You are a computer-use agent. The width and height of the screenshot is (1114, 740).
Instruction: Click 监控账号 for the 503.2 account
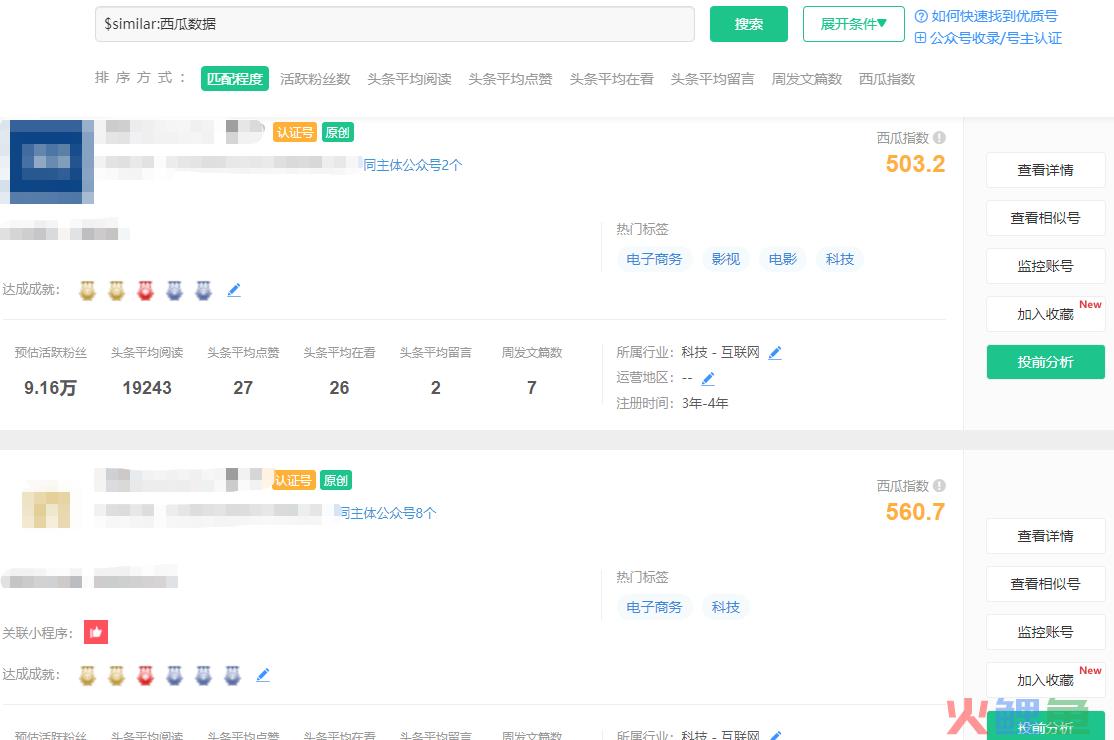(x=1045, y=266)
